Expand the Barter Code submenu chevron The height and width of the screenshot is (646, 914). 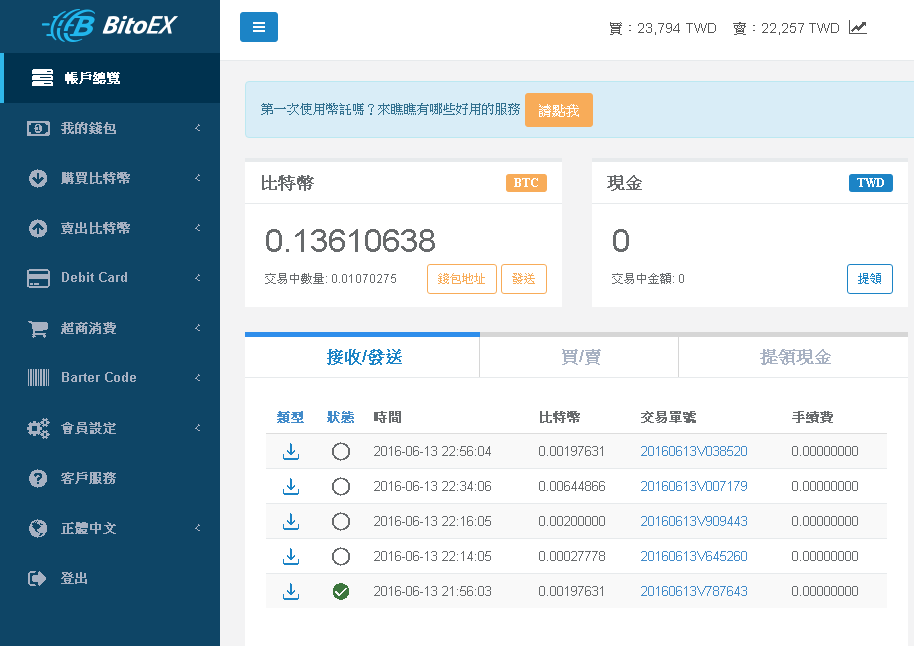[x=198, y=377]
